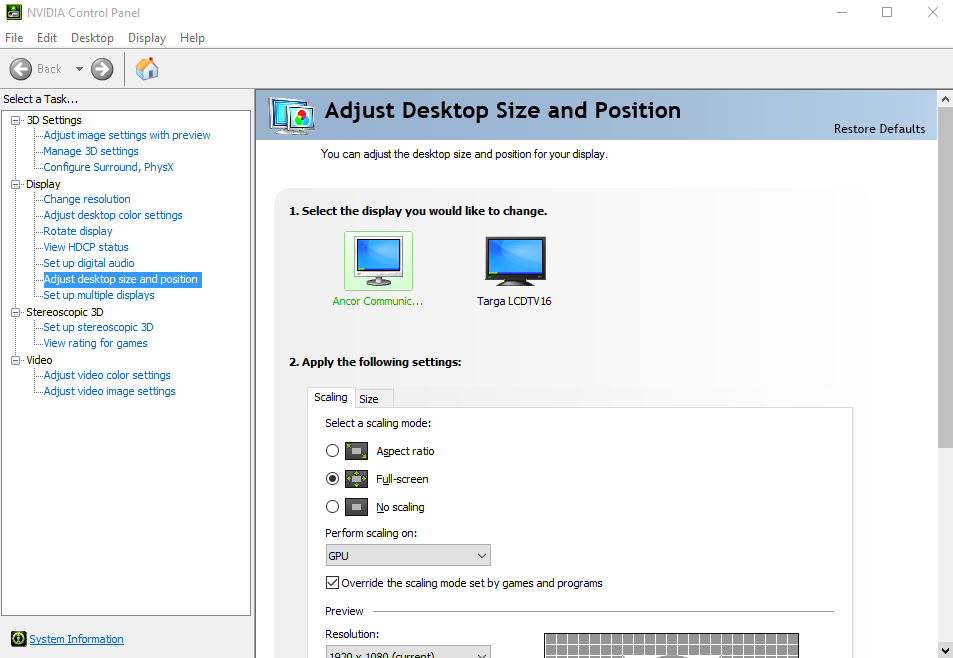The height and width of the screenshot is (658, 953).
Task: Toggle Override the scaling mode checkbox
Action: (x=332, y=583)
